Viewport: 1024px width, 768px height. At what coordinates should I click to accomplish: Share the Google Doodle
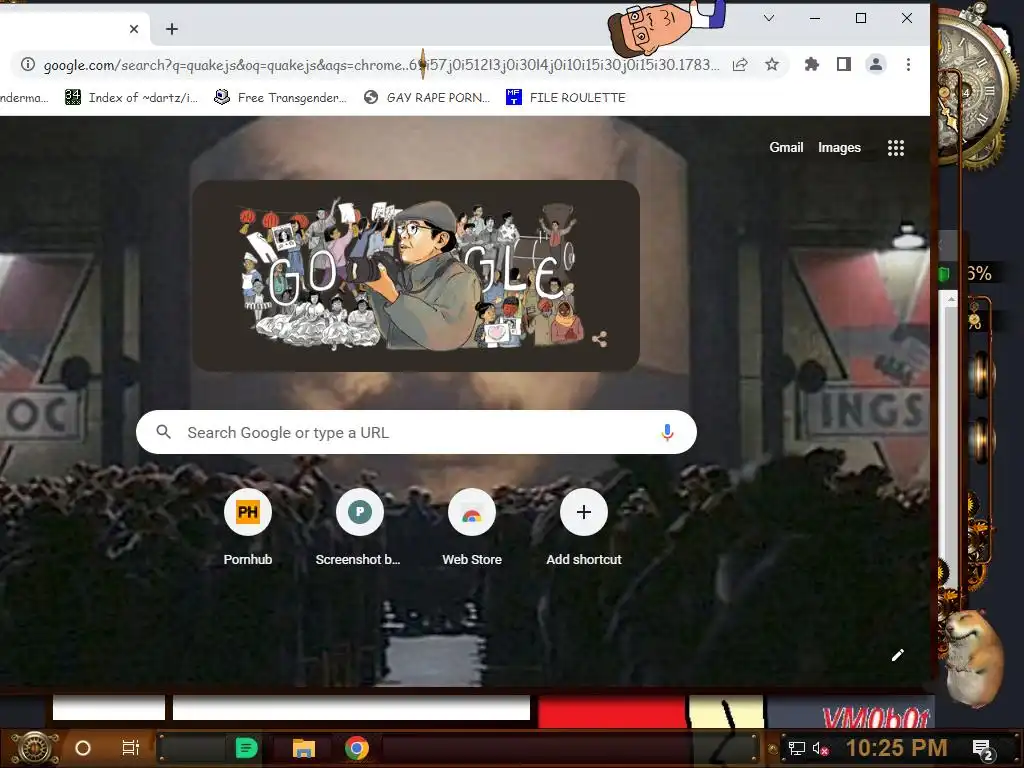point(600,339)
